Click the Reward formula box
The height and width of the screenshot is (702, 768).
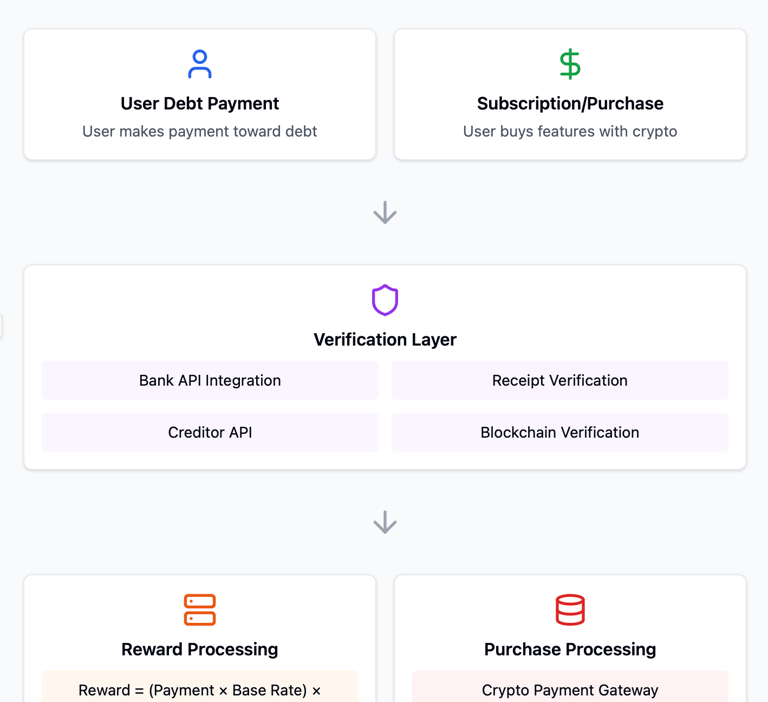tap(200, 689)
